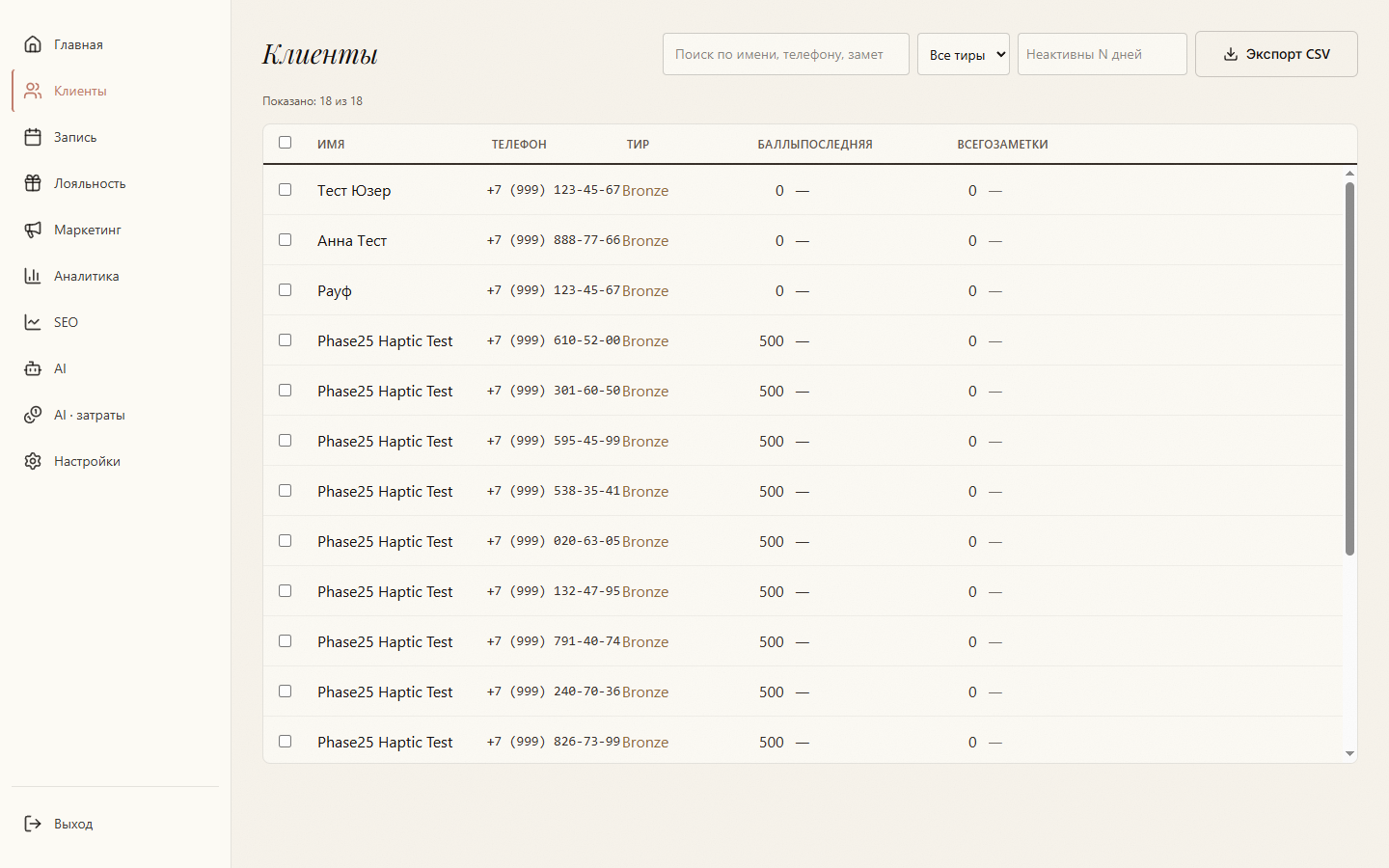
Task: Select the Маркетинг megaphone icon
Action: (33, 230)
